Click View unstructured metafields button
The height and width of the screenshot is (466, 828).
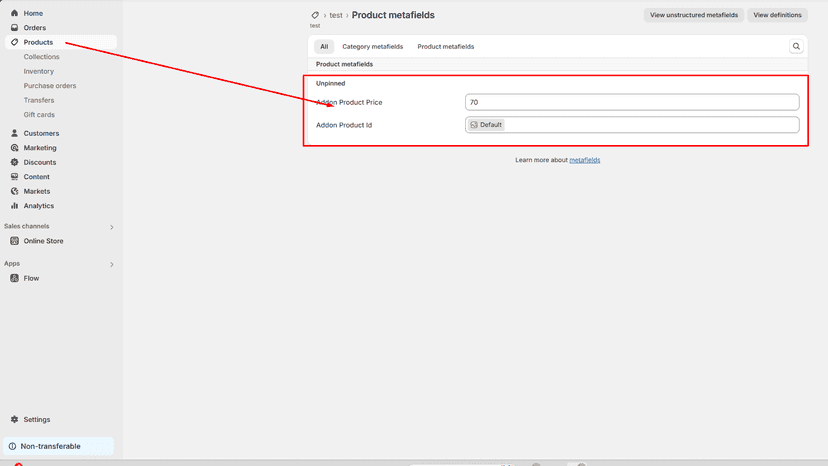point(693,15)
